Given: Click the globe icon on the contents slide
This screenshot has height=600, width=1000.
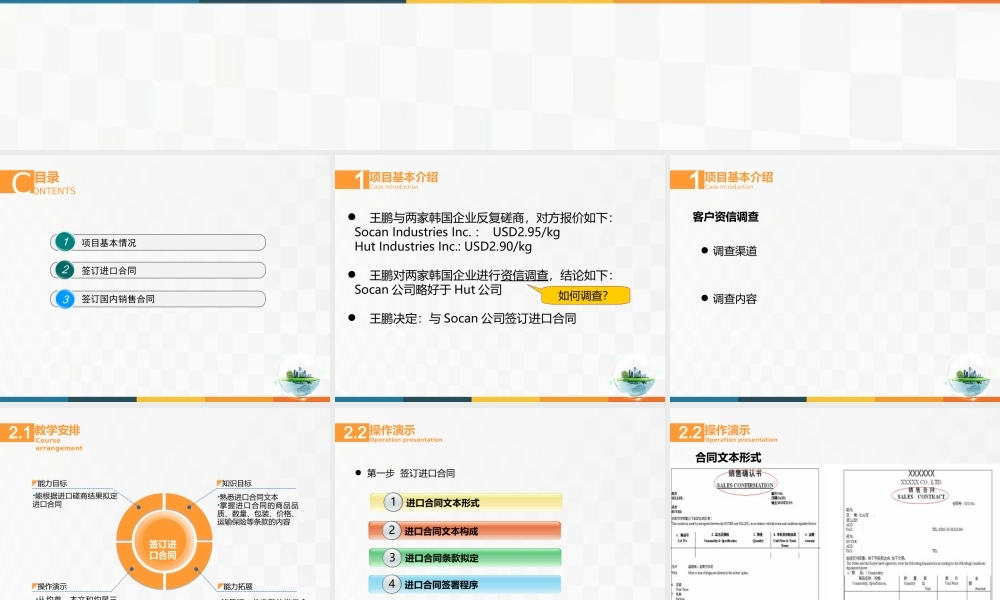Looking at the screenshot, I should tap(300, 375).
